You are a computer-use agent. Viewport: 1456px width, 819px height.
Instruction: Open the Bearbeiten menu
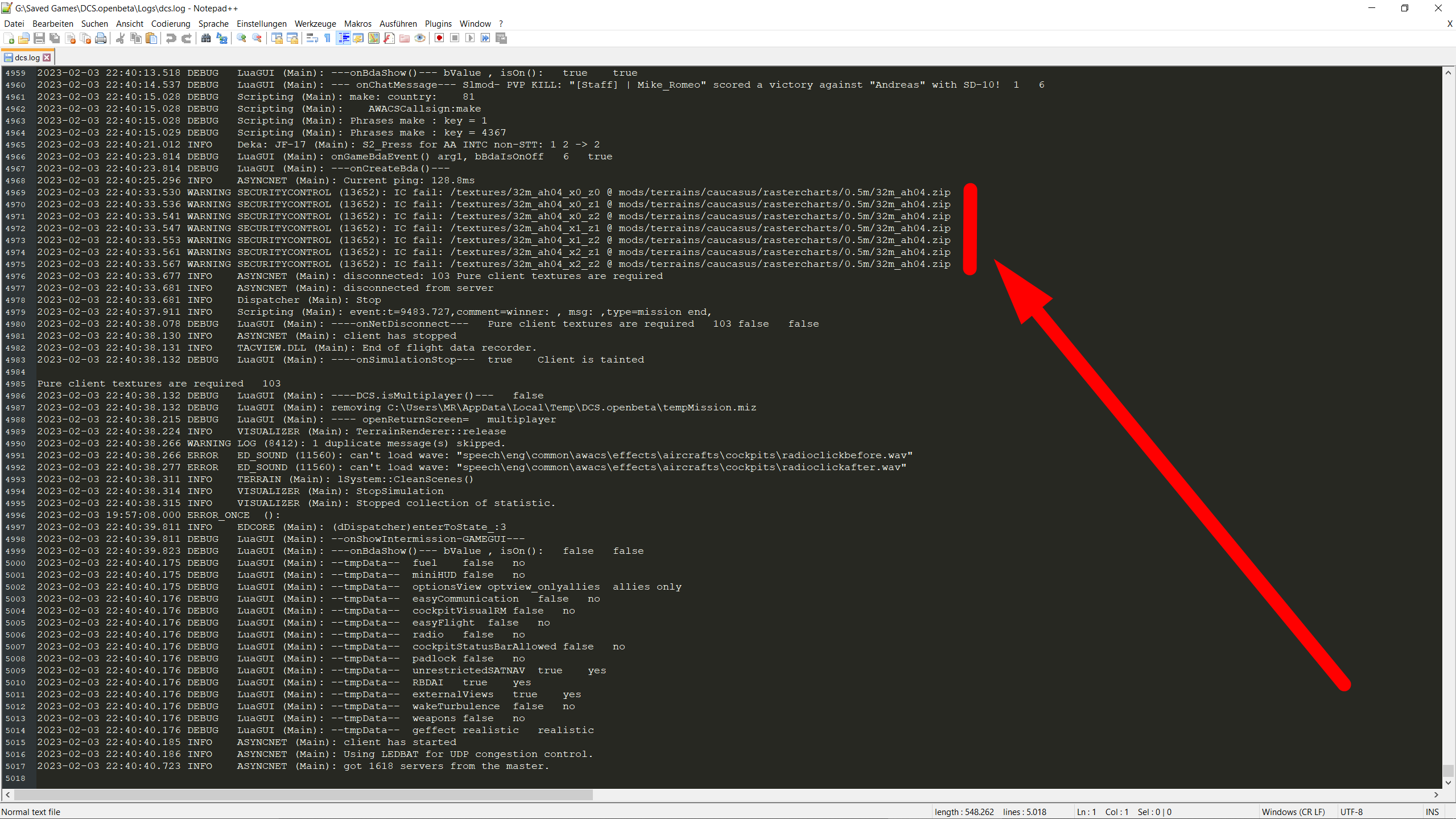[53, 24]
